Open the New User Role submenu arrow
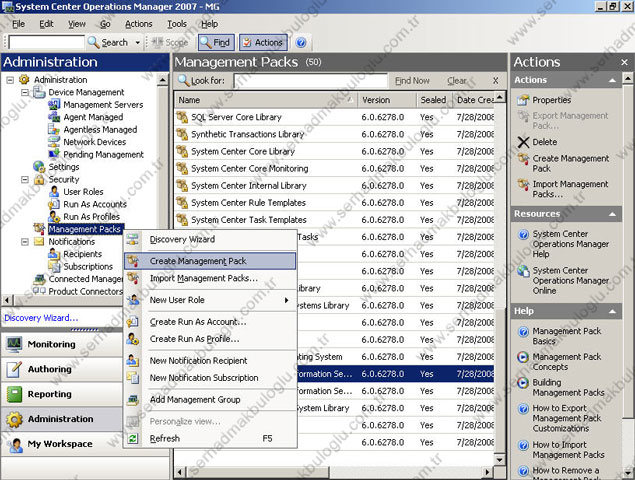Image resolution: width=635 pixels, height=480 pixels. 286,300
